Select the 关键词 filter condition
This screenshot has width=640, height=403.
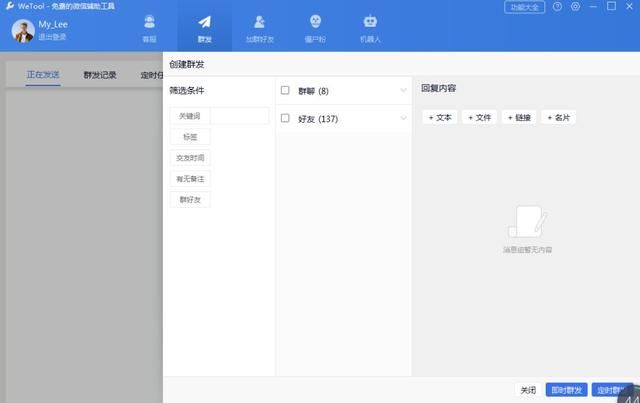pos(190,116)
